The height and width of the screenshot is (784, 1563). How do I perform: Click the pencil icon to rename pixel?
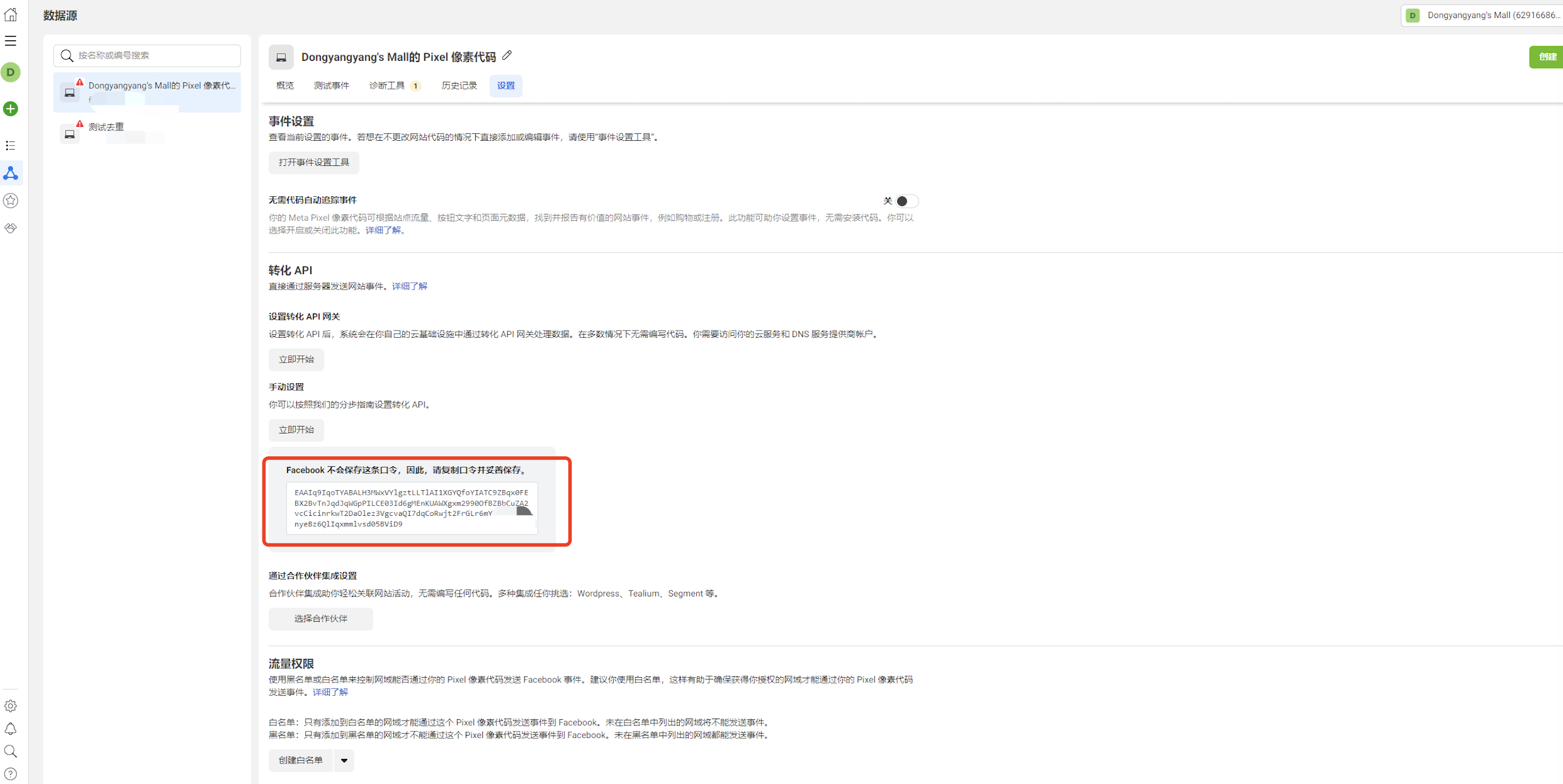click(x=507, y=55)
